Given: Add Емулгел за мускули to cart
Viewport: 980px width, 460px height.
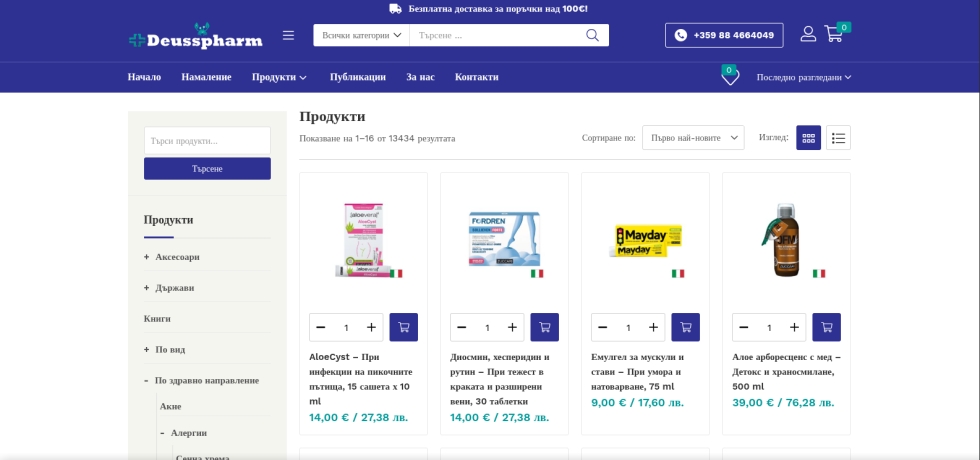Looking at the screenshot, I should [686, 327].
